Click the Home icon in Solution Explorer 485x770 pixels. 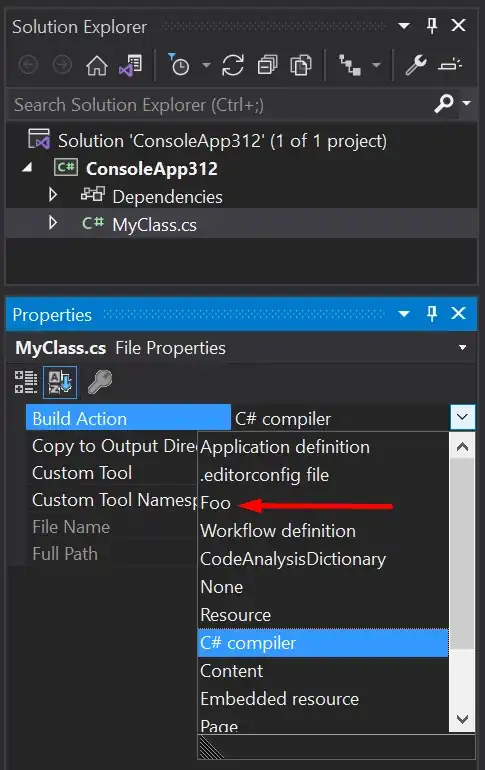click(97, 65)
